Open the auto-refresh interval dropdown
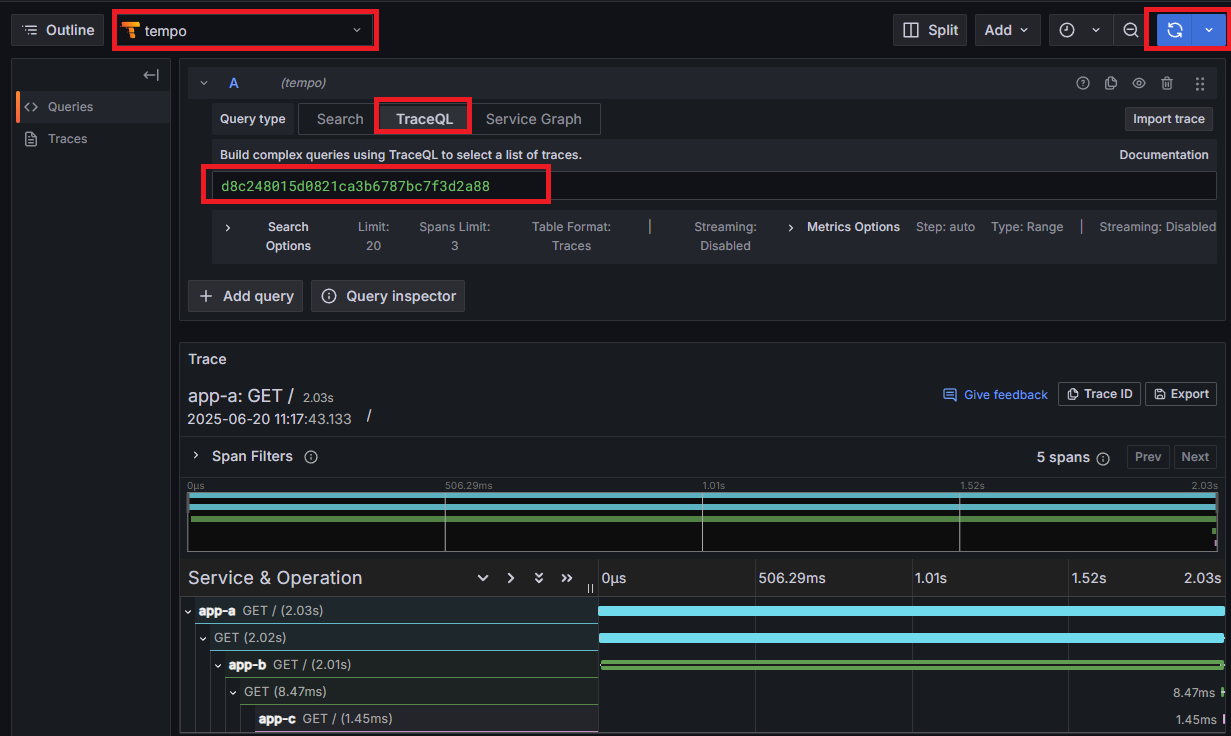 [x=1209, y=30]
